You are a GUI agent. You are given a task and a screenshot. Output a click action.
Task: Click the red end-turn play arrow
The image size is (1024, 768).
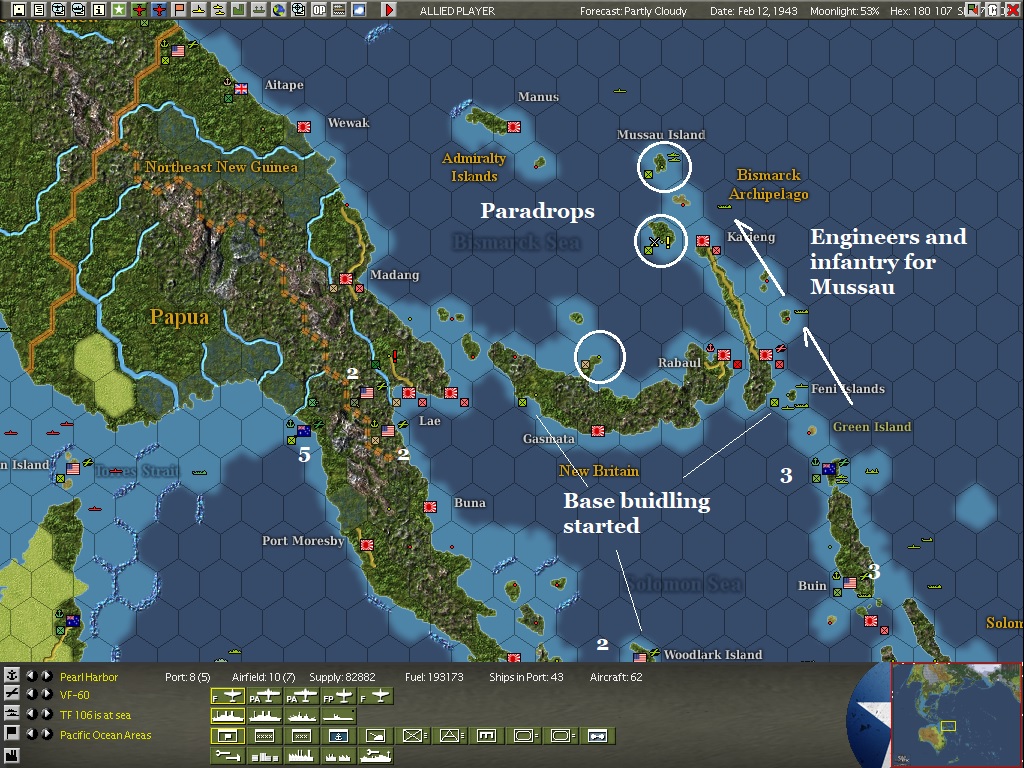389,10
